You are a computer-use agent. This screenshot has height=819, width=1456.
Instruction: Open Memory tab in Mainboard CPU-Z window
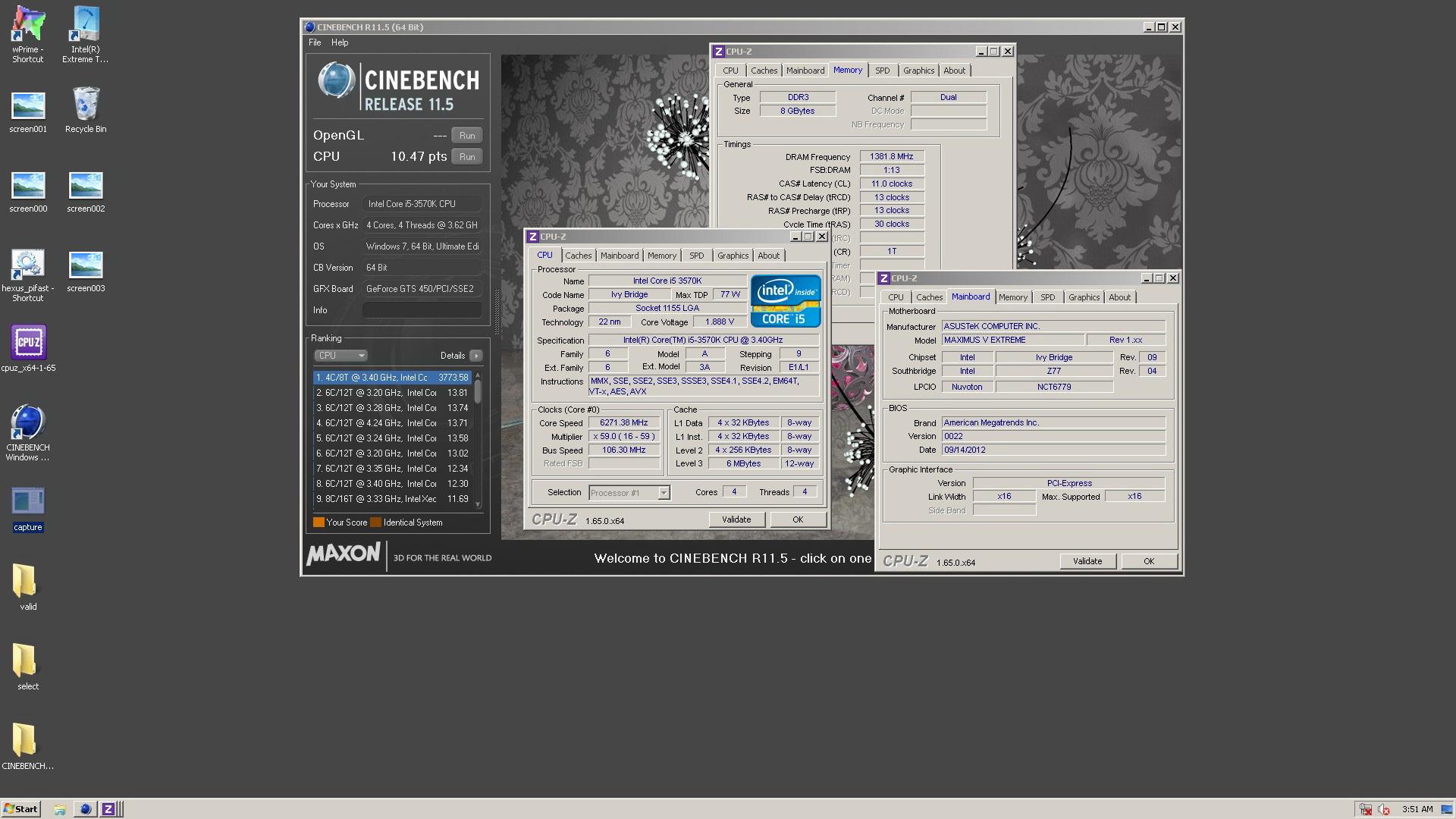(x=1013, y=297)
